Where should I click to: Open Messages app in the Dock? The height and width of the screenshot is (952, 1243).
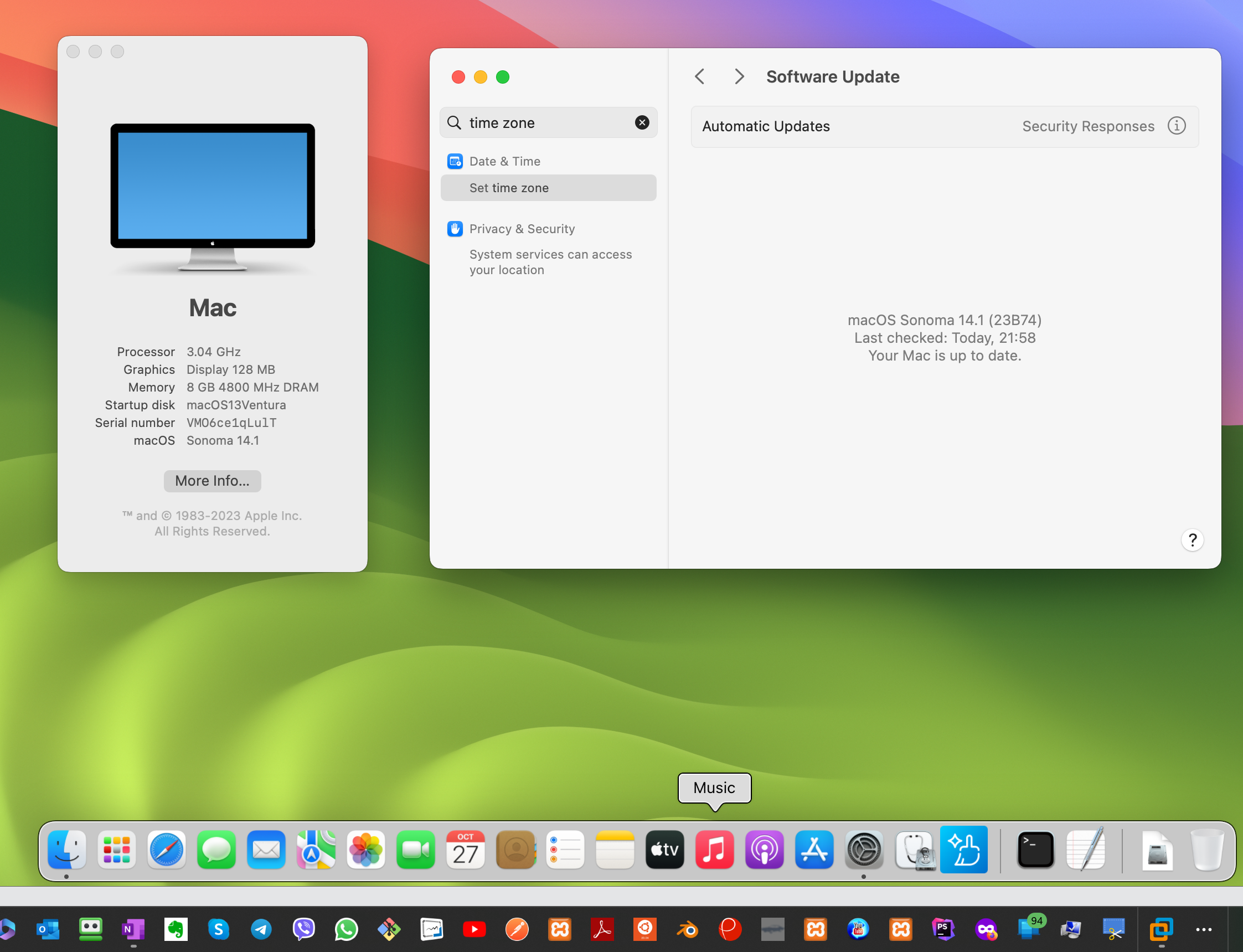pos(216,850)
